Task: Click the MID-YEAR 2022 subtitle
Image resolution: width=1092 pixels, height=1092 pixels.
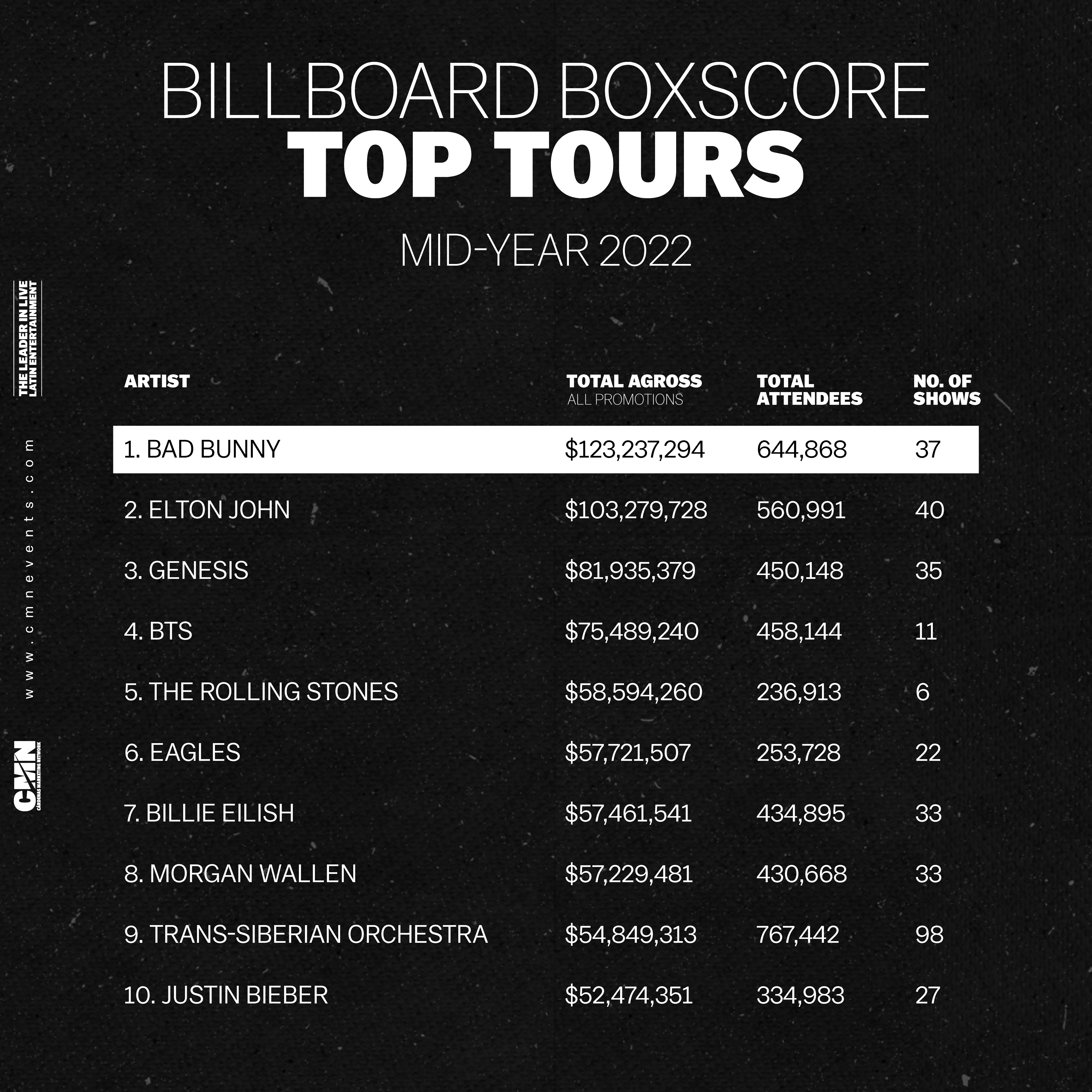Action: (545, 251)
